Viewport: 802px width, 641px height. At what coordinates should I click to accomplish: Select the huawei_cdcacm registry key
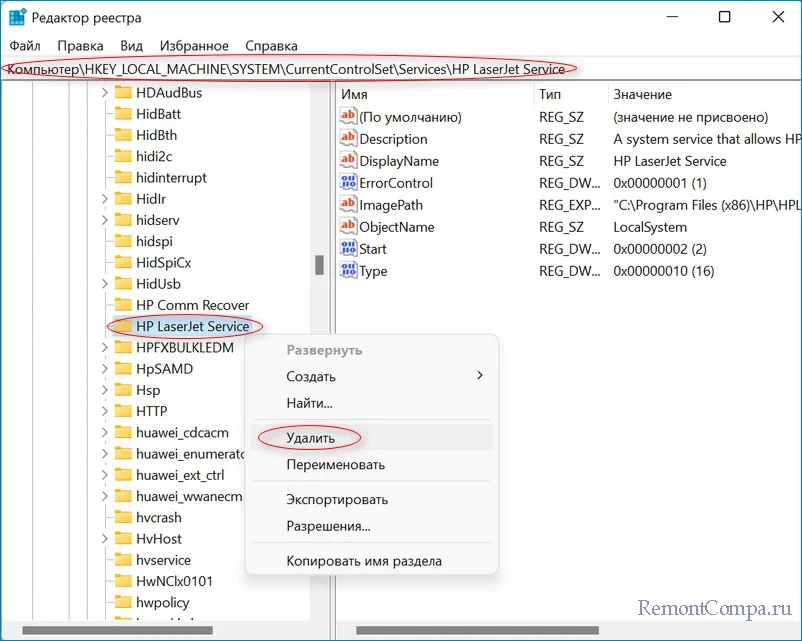(182, 433)
